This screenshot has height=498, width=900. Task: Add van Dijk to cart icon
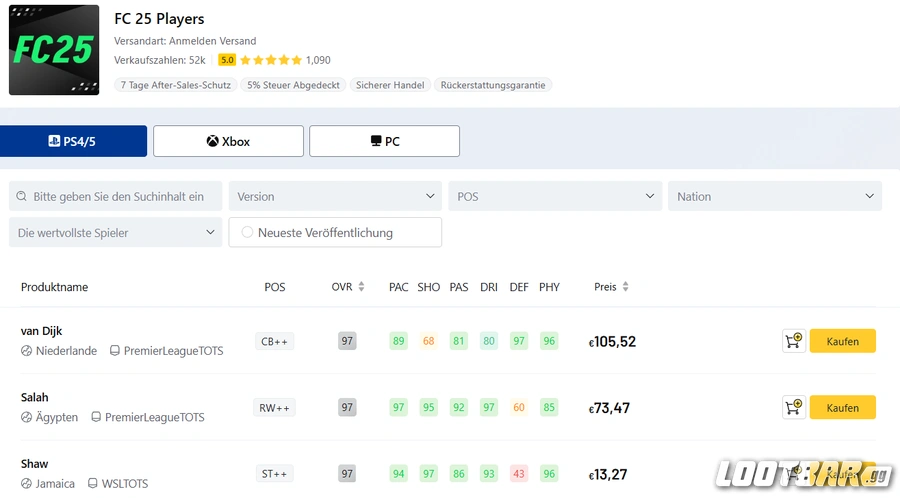pos(794,341)
